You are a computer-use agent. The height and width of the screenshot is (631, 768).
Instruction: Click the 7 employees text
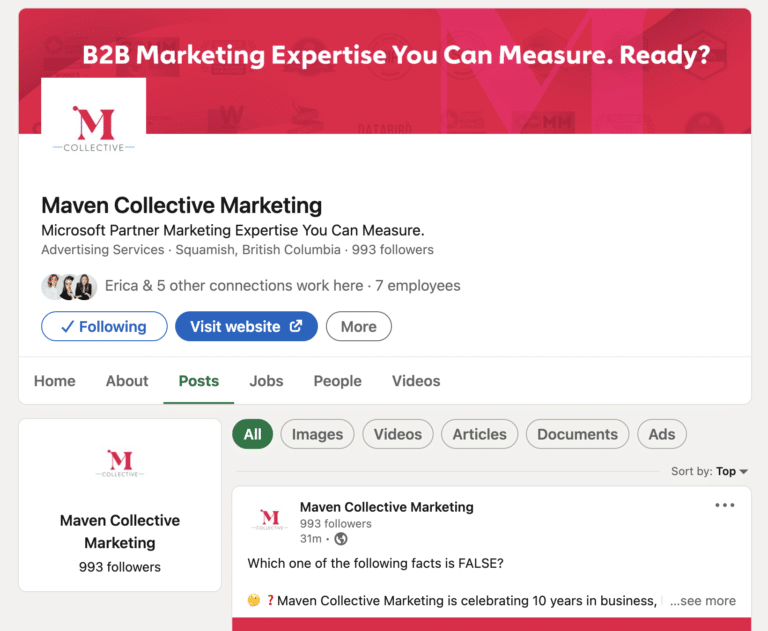pyautogui.click(x=418, y=286)
